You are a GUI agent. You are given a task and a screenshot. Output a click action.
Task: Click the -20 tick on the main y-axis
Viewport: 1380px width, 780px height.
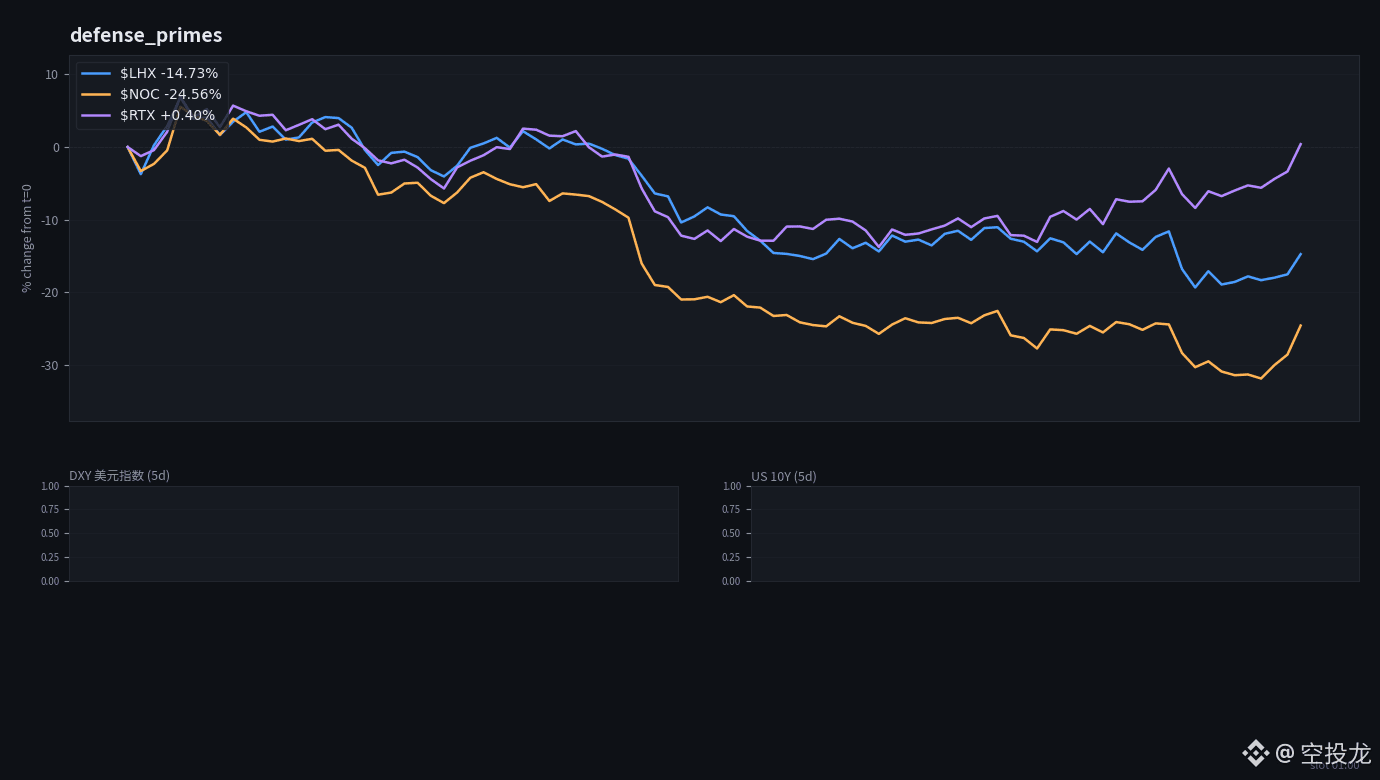[x=50, y=292]
